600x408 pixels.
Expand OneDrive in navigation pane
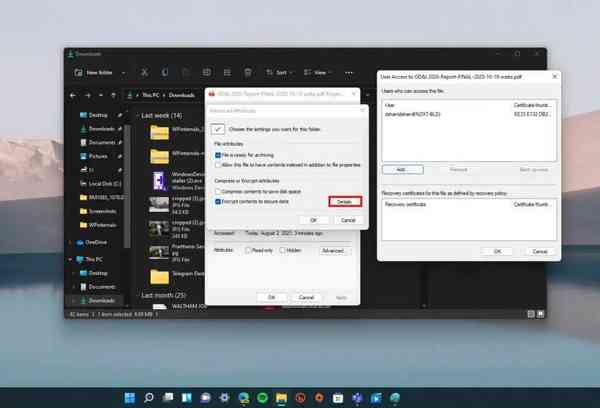70,242
